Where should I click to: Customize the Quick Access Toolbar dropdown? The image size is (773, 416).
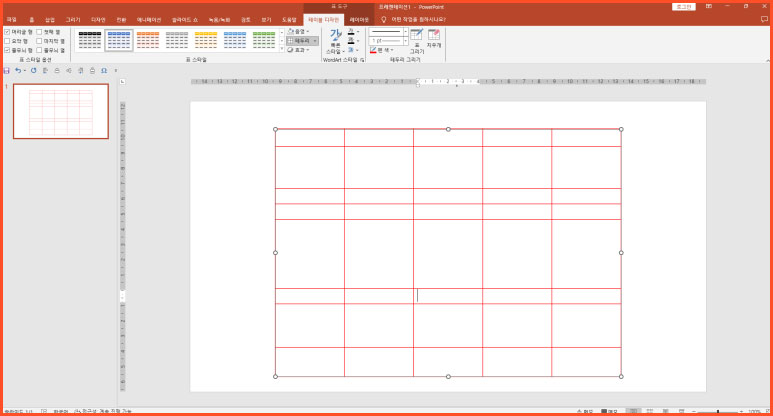[116, 70]
